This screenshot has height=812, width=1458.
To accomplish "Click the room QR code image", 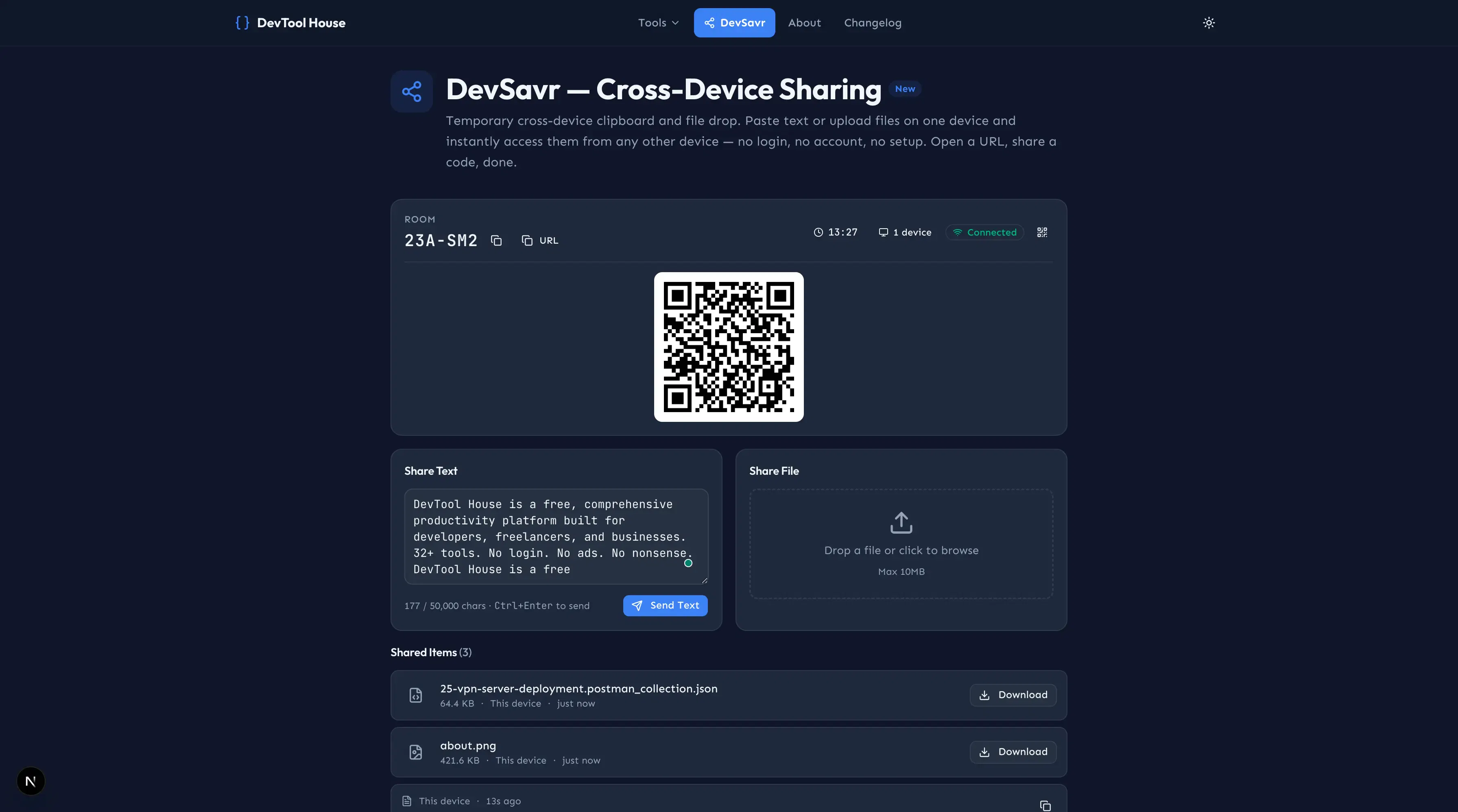I will click(x=729, y=347).
